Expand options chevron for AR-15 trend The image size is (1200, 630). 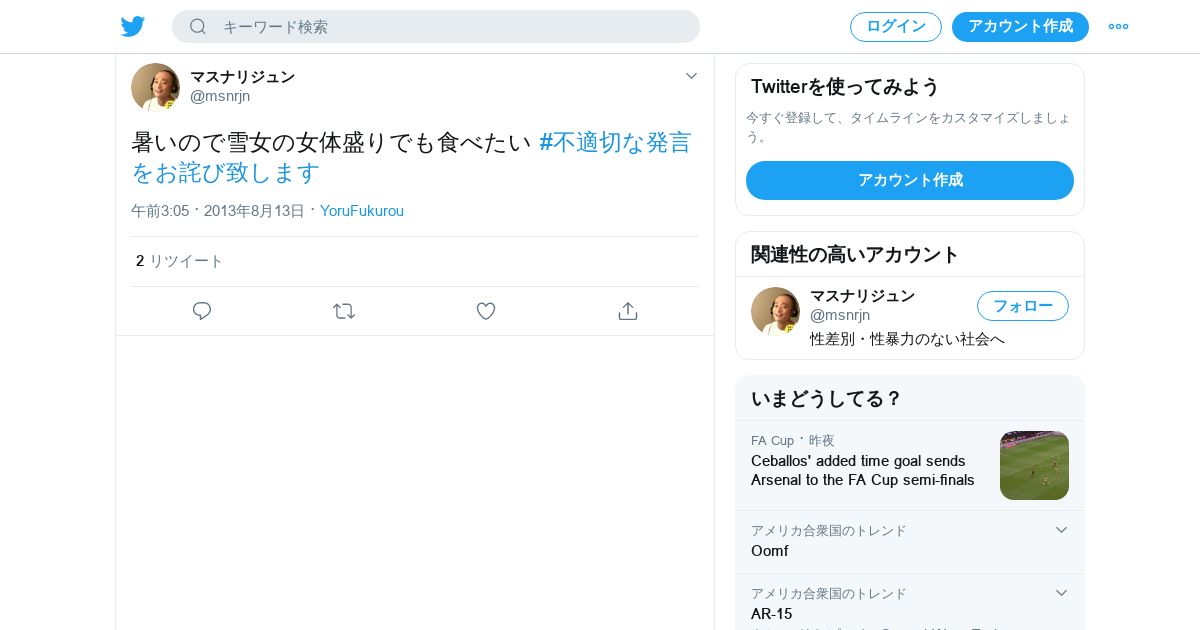click(x=1061, y=593)
